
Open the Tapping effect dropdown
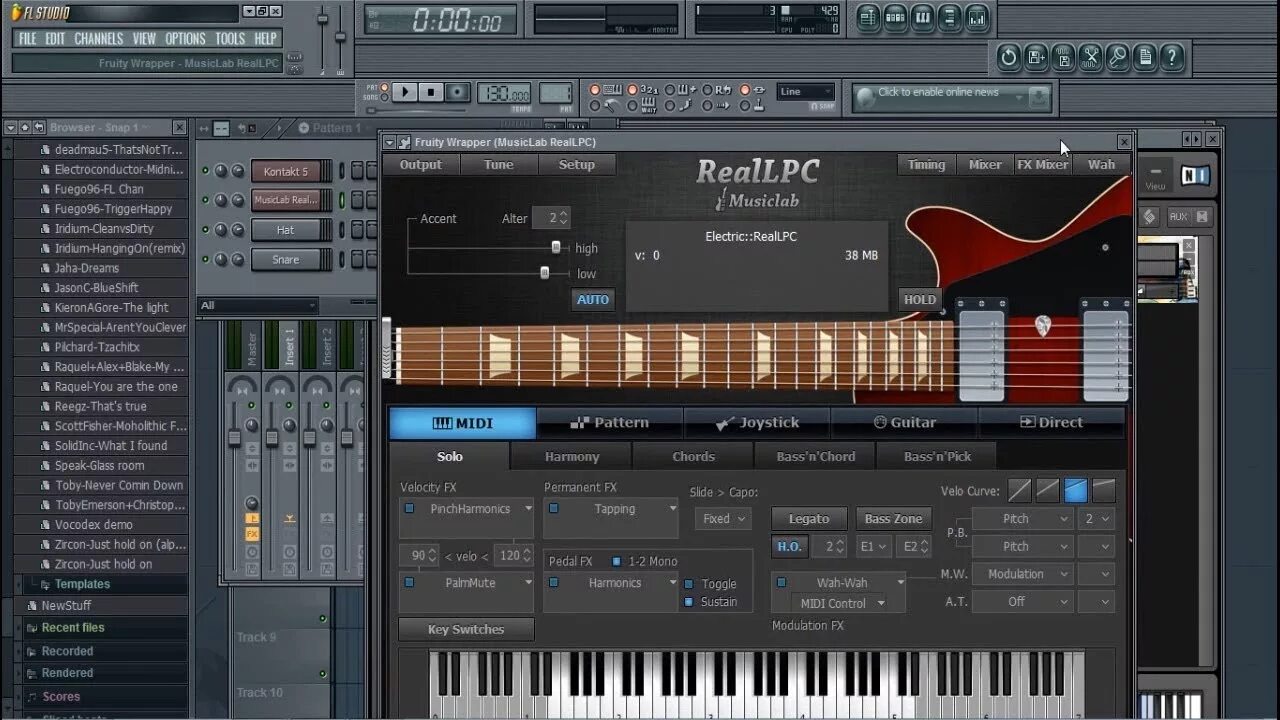tap(672, 508)
